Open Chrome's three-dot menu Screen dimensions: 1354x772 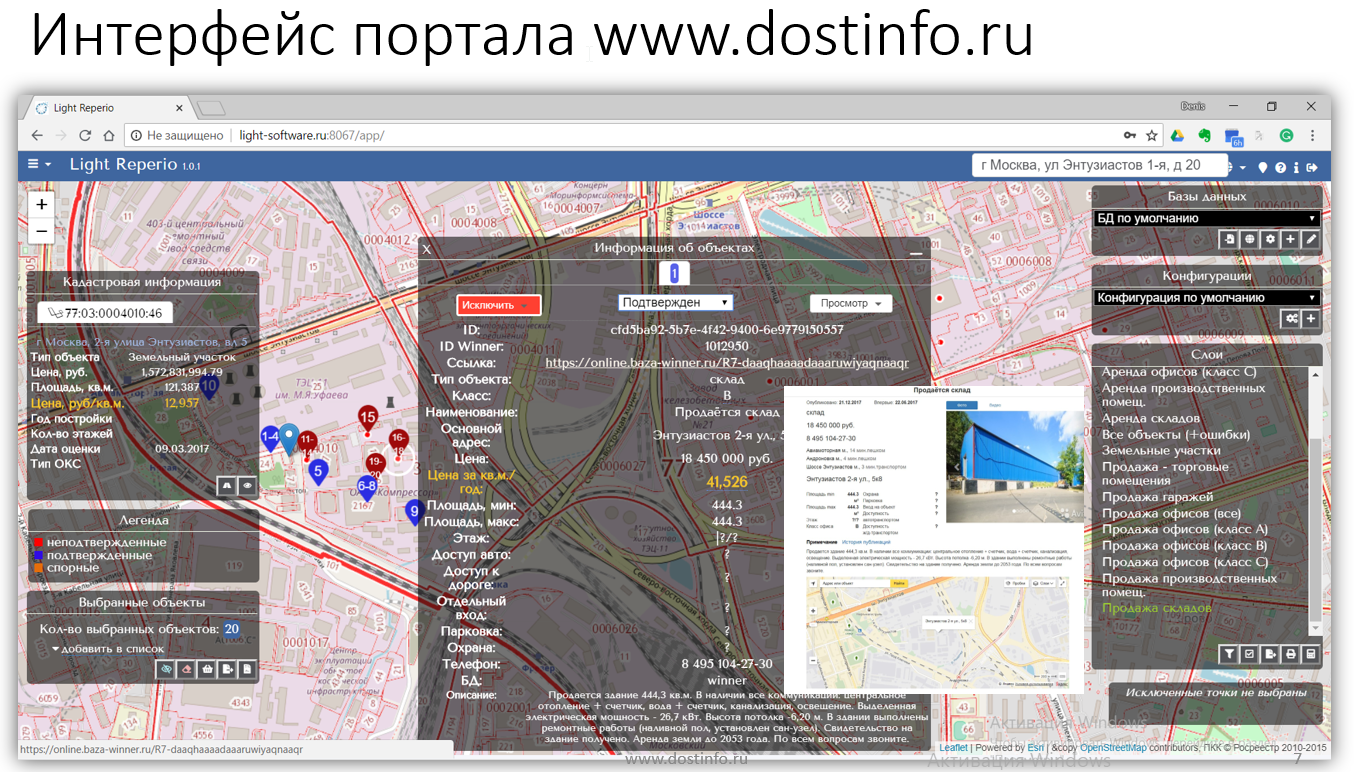1312,135
